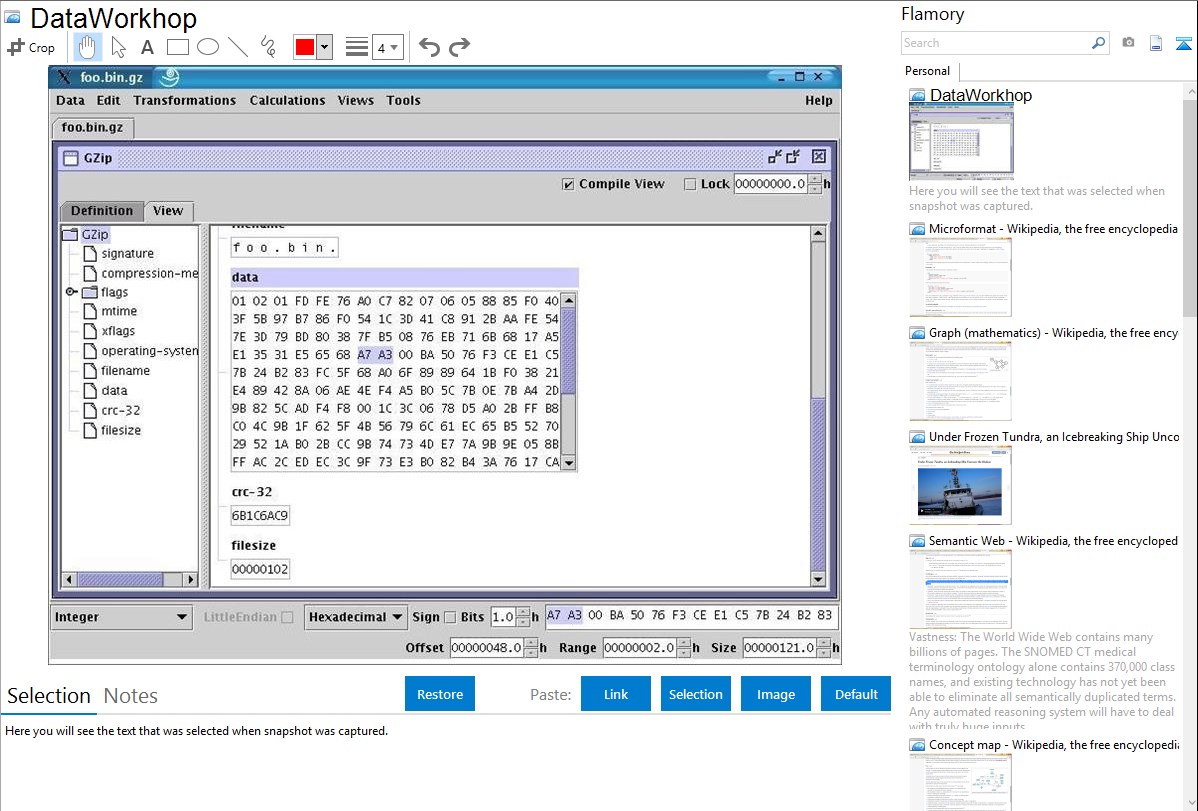Image resolution: width=1198 pixels, height=811 pixels.
Task: Switch to the Definition tab
Action: (x=102, y=211)
